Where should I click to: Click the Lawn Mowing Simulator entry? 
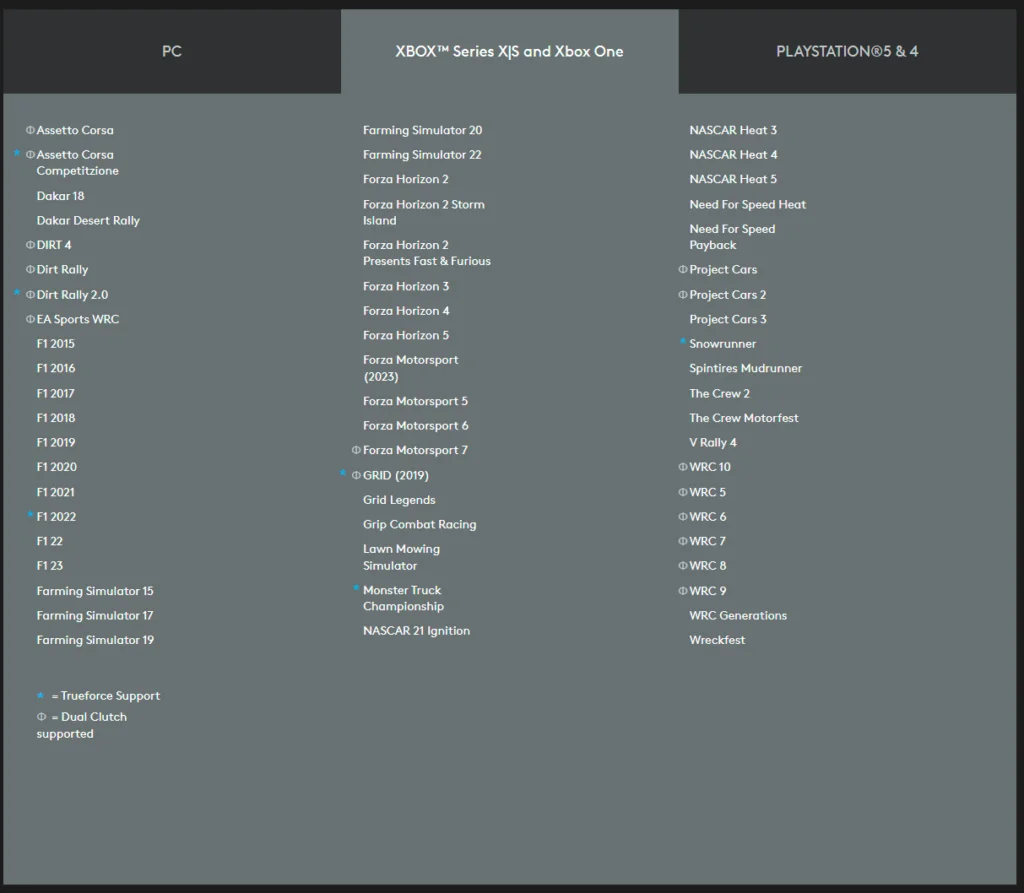pos(402,557)
